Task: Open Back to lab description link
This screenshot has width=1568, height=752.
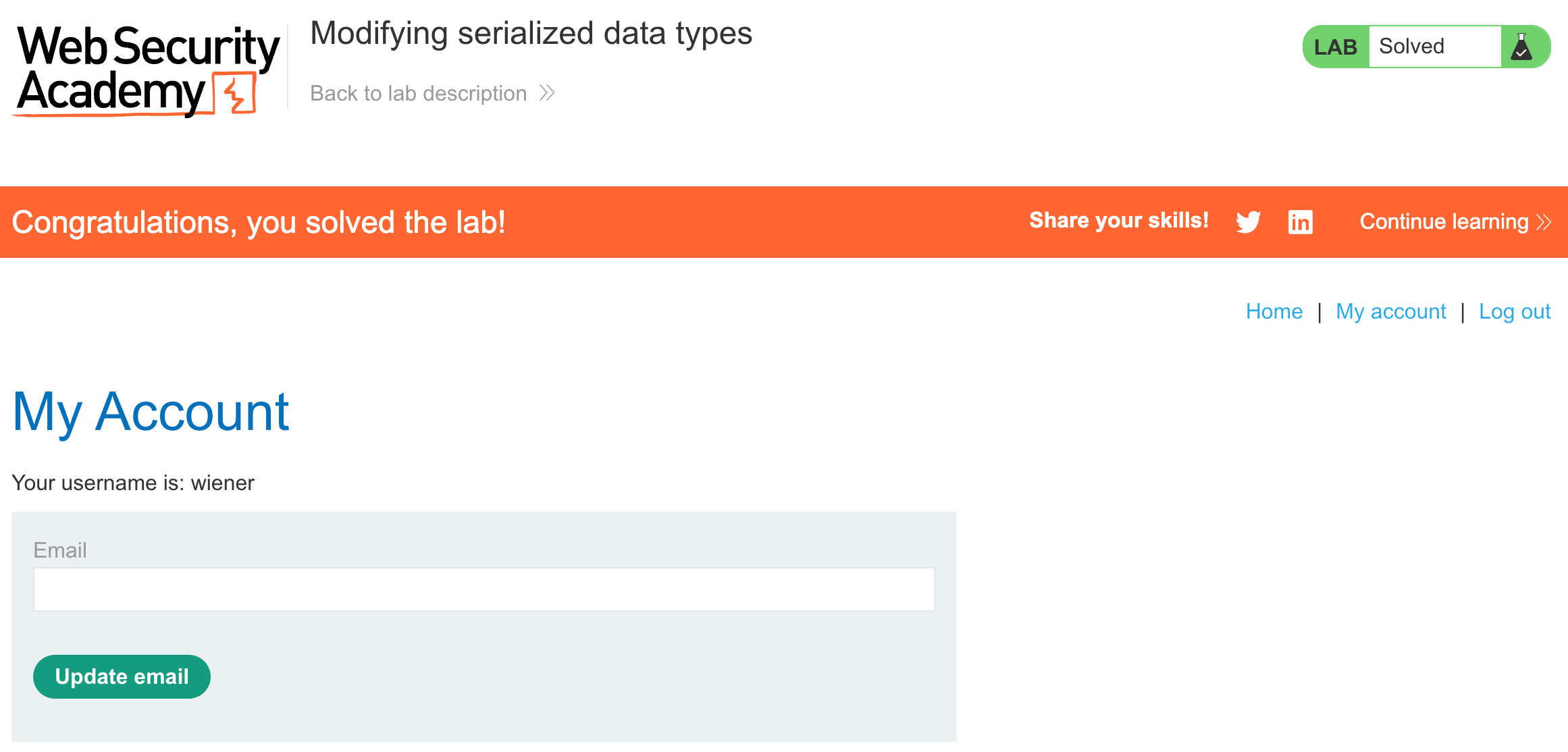Action: click(x=419, y=93)
